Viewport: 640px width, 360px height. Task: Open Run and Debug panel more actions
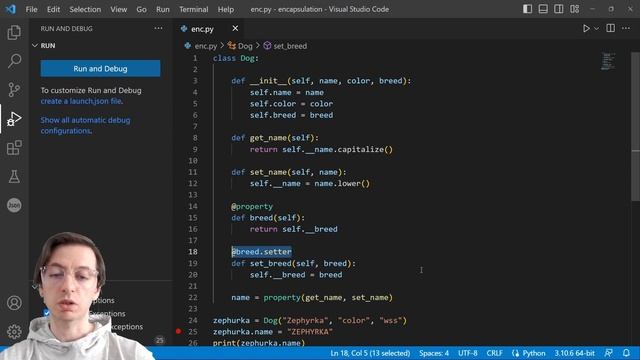pos(158,29)
